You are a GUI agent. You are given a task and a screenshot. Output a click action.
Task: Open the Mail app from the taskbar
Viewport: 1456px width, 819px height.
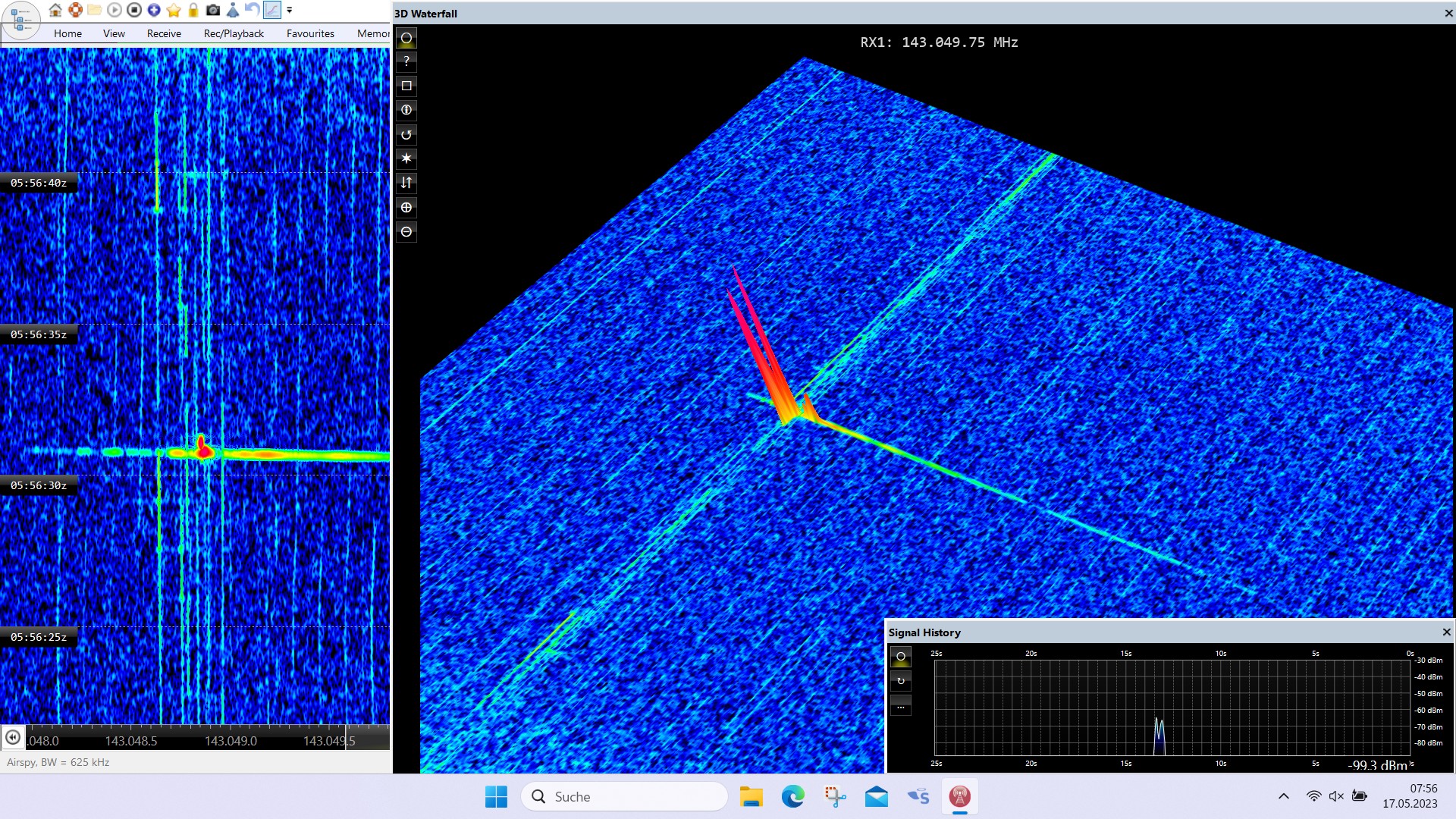(x=877, y=796)
